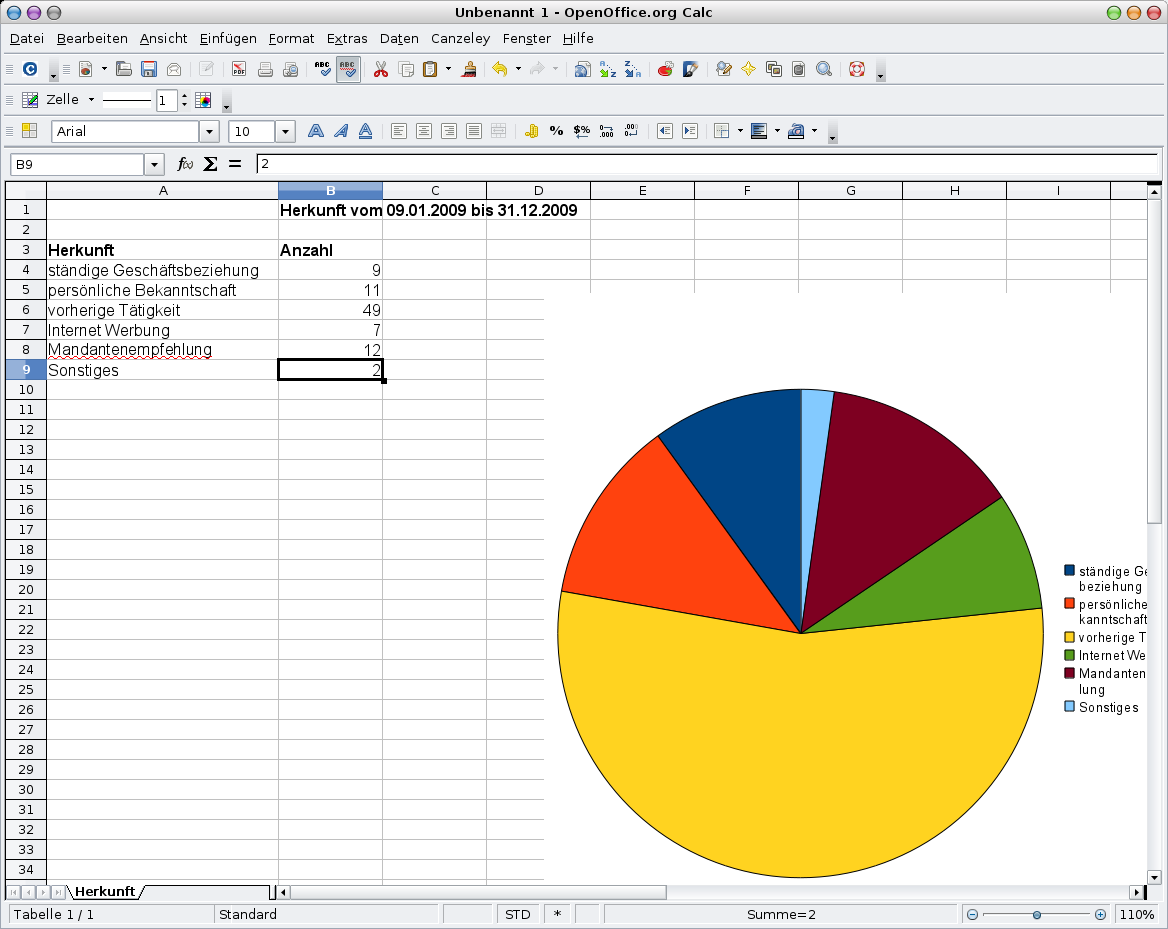Switch to the Herkunft sheet tab
The height and width of the screenshot is (929, 1168).
(105, 891)
